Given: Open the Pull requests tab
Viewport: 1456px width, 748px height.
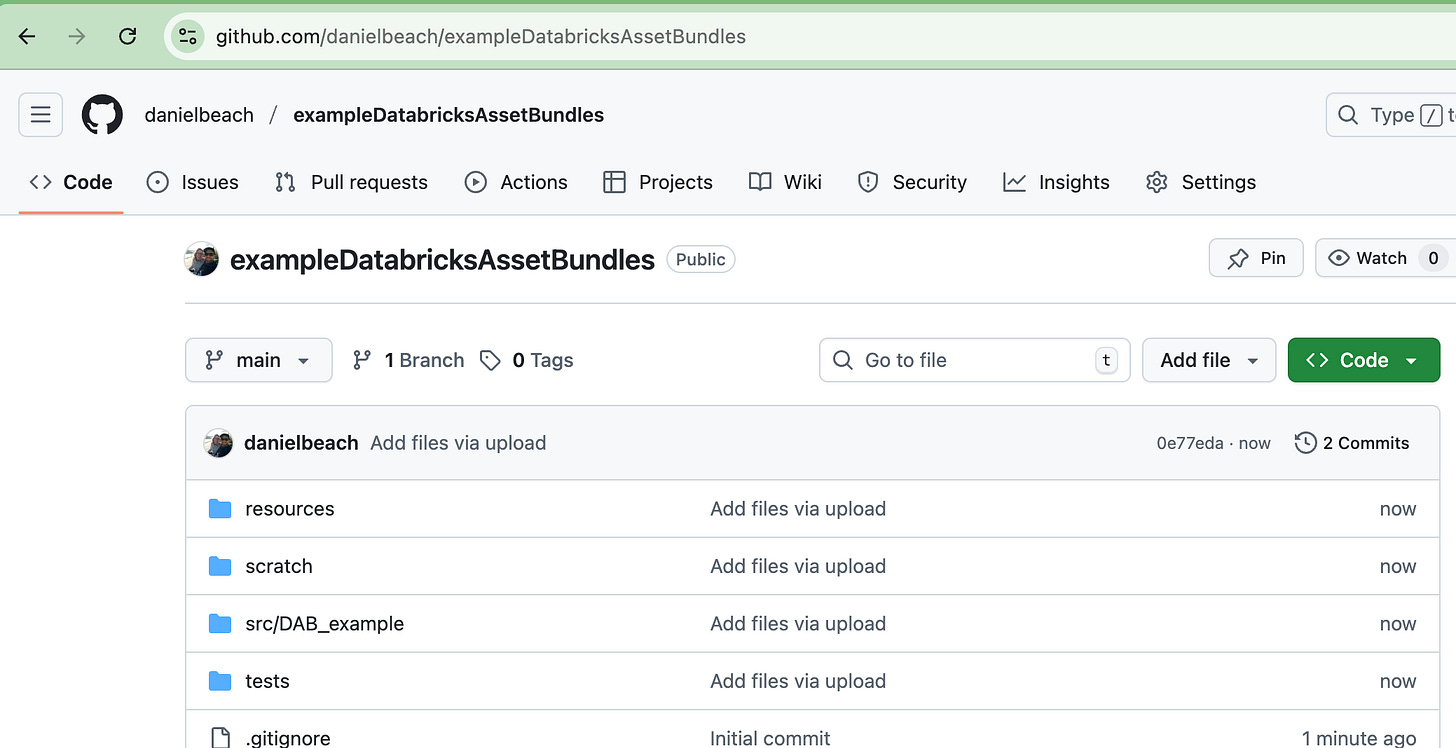Looking at the screenshot, I should pos(351,182).
